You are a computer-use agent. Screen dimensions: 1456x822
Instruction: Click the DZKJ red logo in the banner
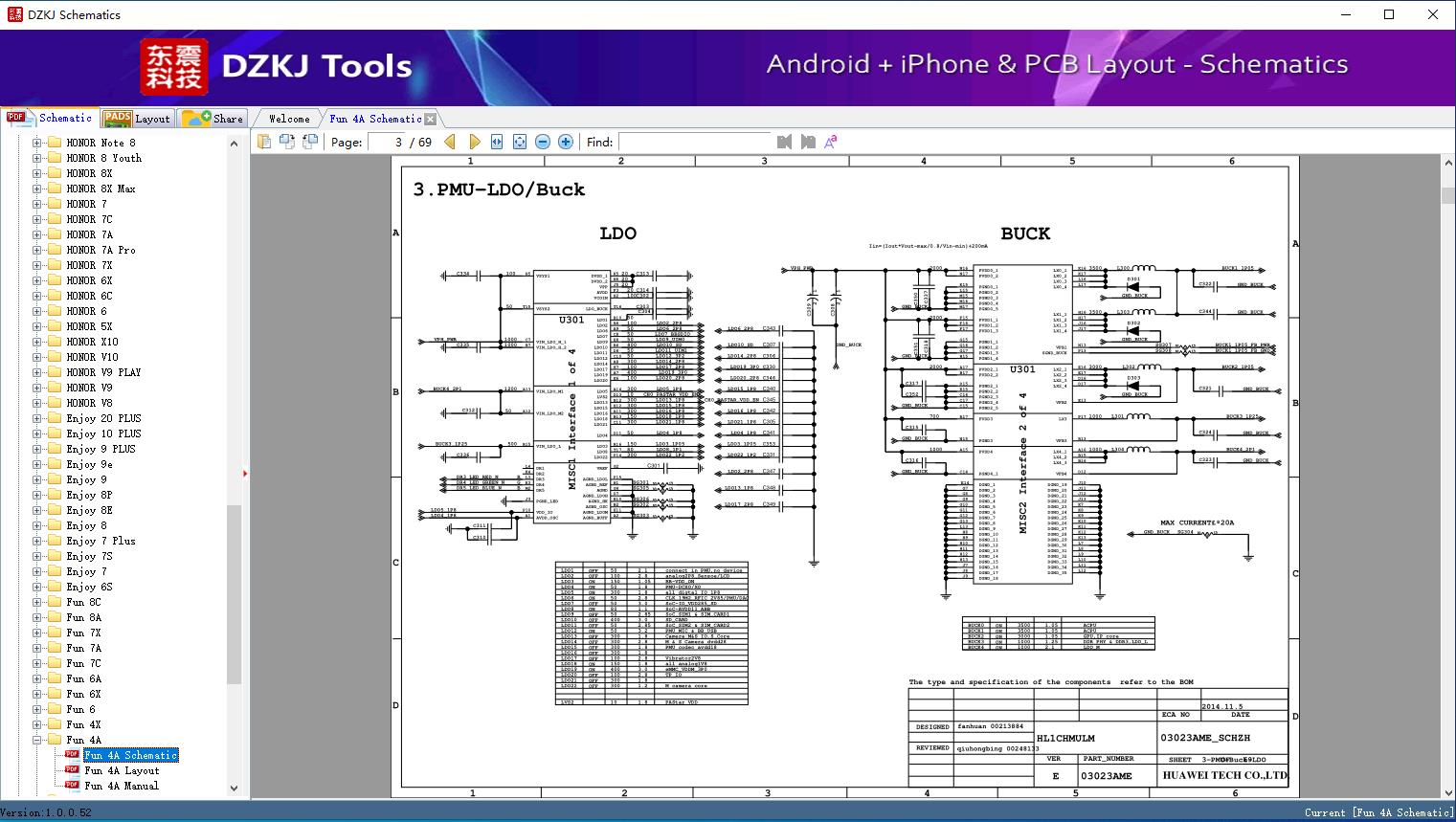click(174, 66)
